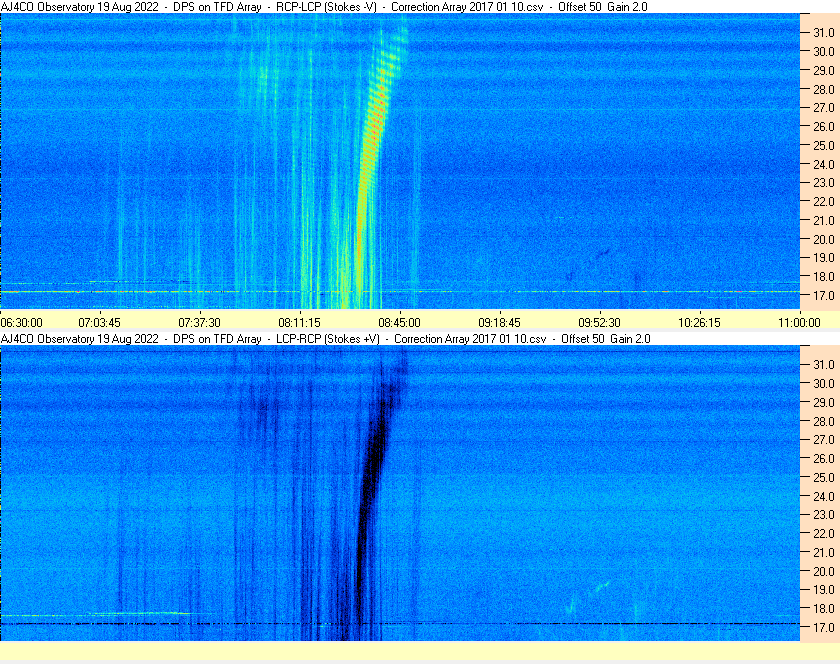Click the 21.0 frequency label in Stokes -V panel
The height and width of the screenshot is (664, 840).
pyautogui.click(x=824, y=220)
